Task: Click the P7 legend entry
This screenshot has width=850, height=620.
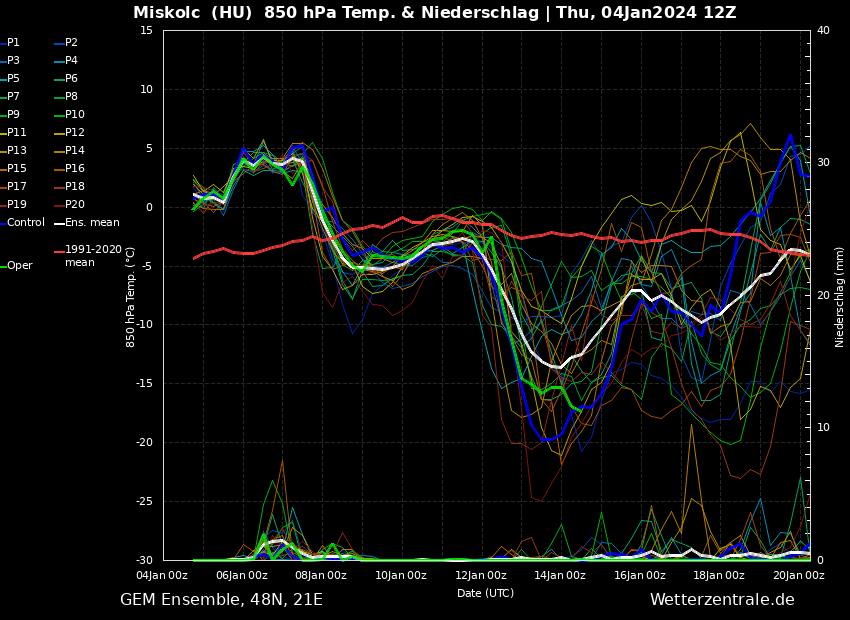Action: click(x=13, y=97)
